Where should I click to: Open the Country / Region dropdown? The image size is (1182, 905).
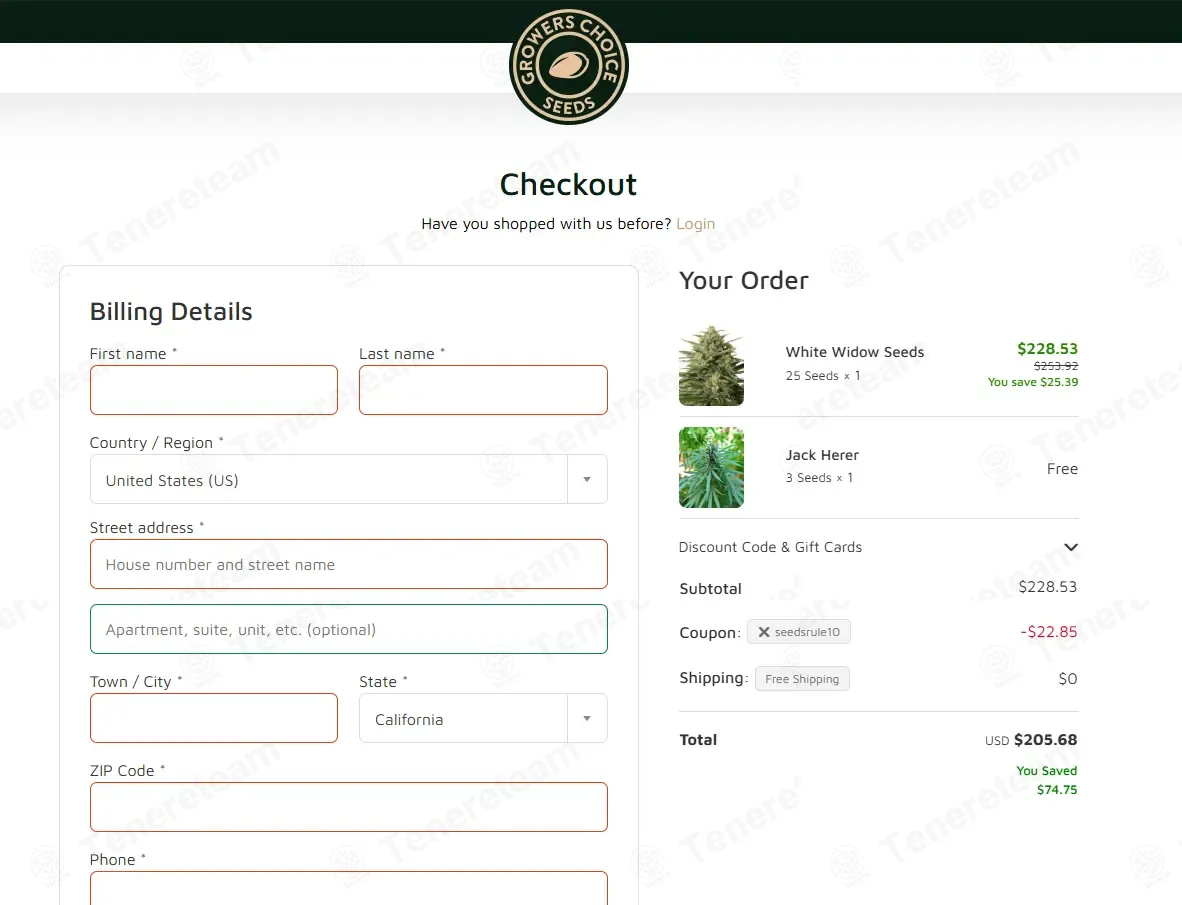pyautogui.click(x=348, y=479)
